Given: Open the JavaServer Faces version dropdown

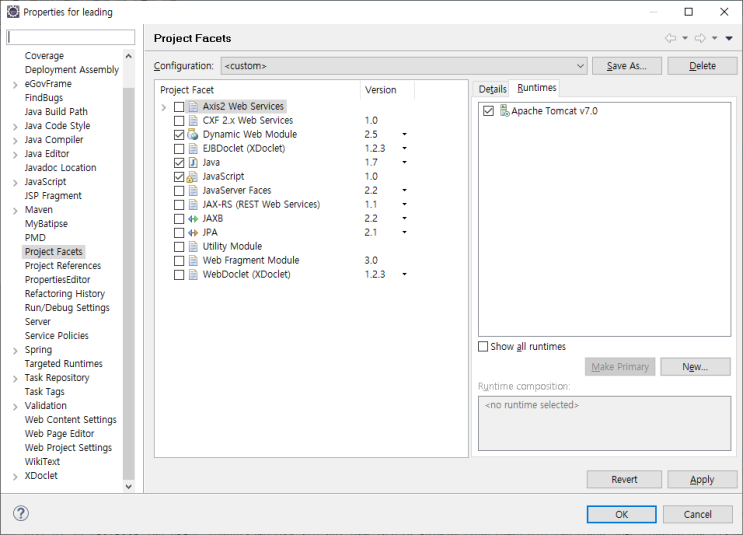Looking at the screenshot, I should pyautogui.click(x=404, y=190).
